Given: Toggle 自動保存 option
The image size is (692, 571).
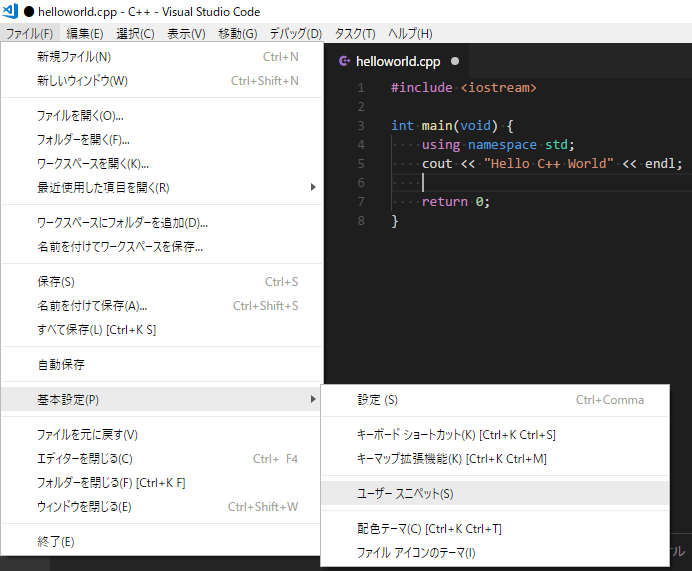Looking at the screenshot, I should tap(162, 364).
